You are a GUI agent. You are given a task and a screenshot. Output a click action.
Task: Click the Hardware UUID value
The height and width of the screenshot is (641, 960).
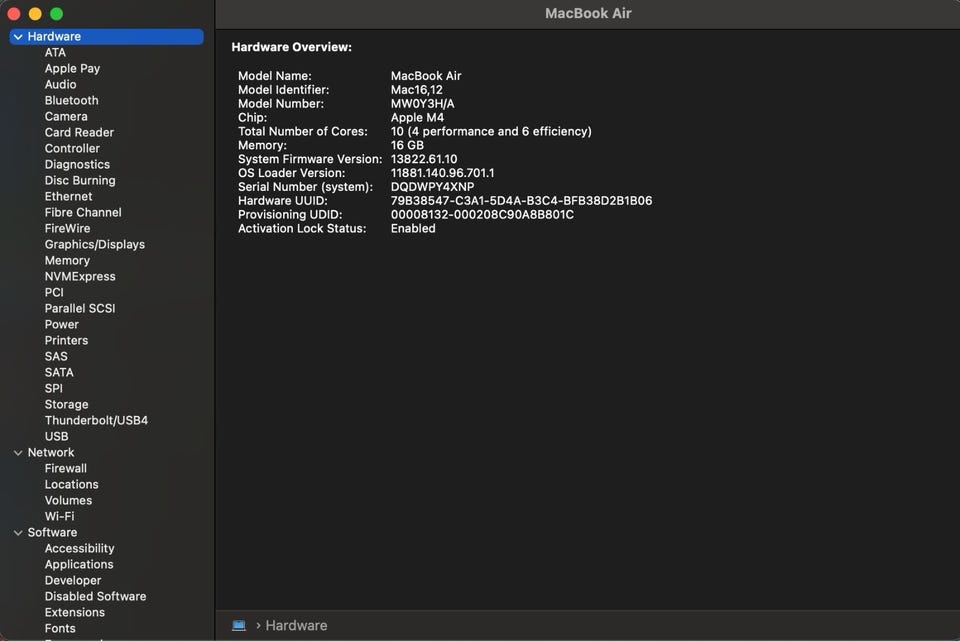[522, 201]
